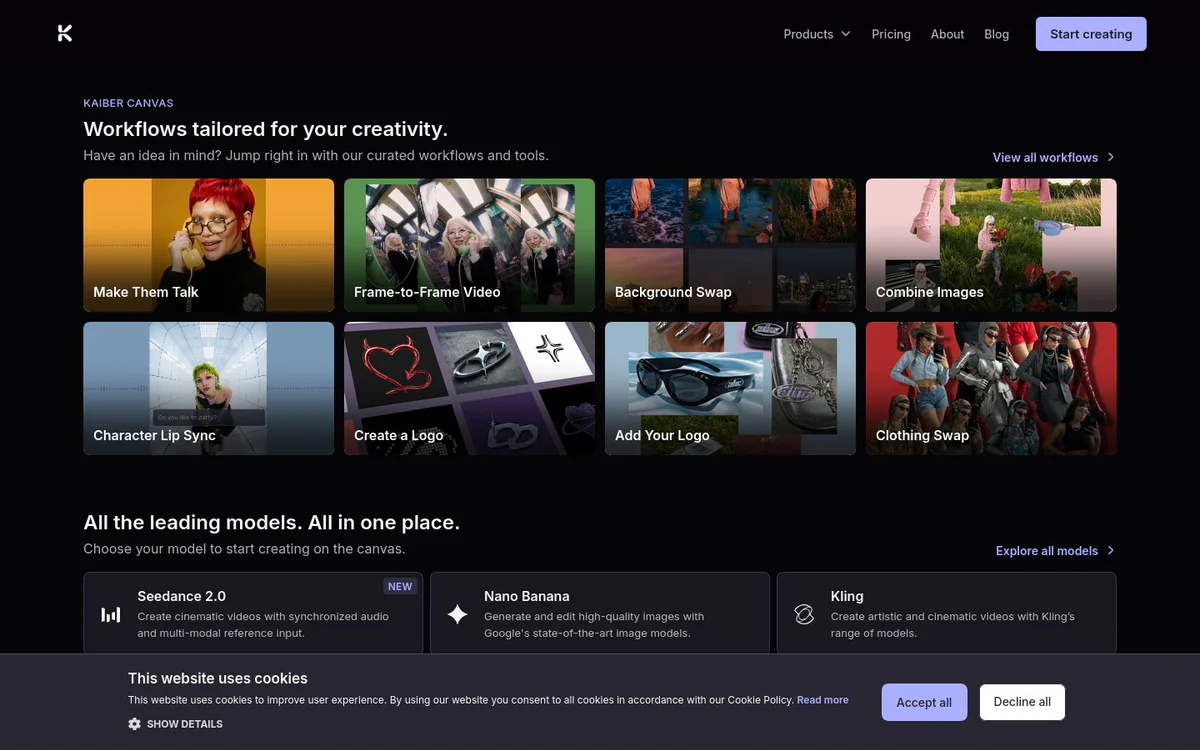This screenshot has height=750, width=1200.
Task: Open the cookie policy Read more link
Action: (x=823, y=700)
